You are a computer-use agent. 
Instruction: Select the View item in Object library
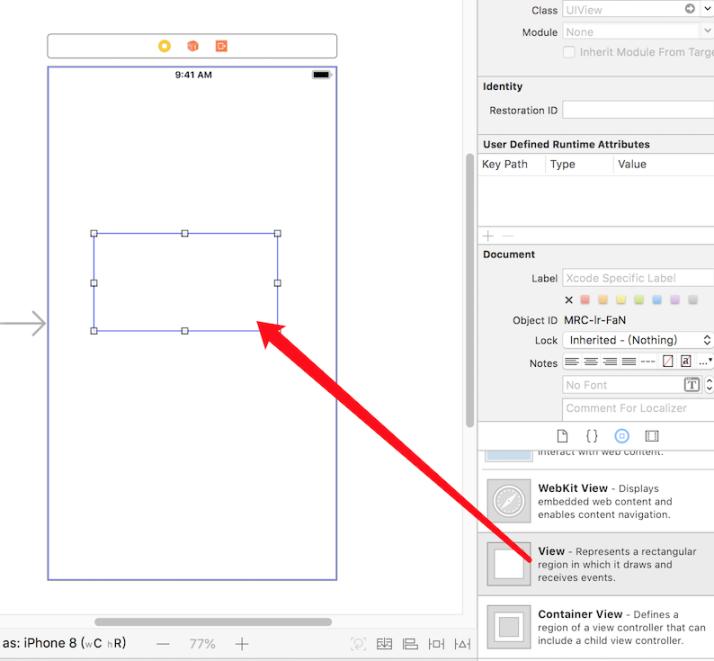pyautogui.click(x=598, y=564)
